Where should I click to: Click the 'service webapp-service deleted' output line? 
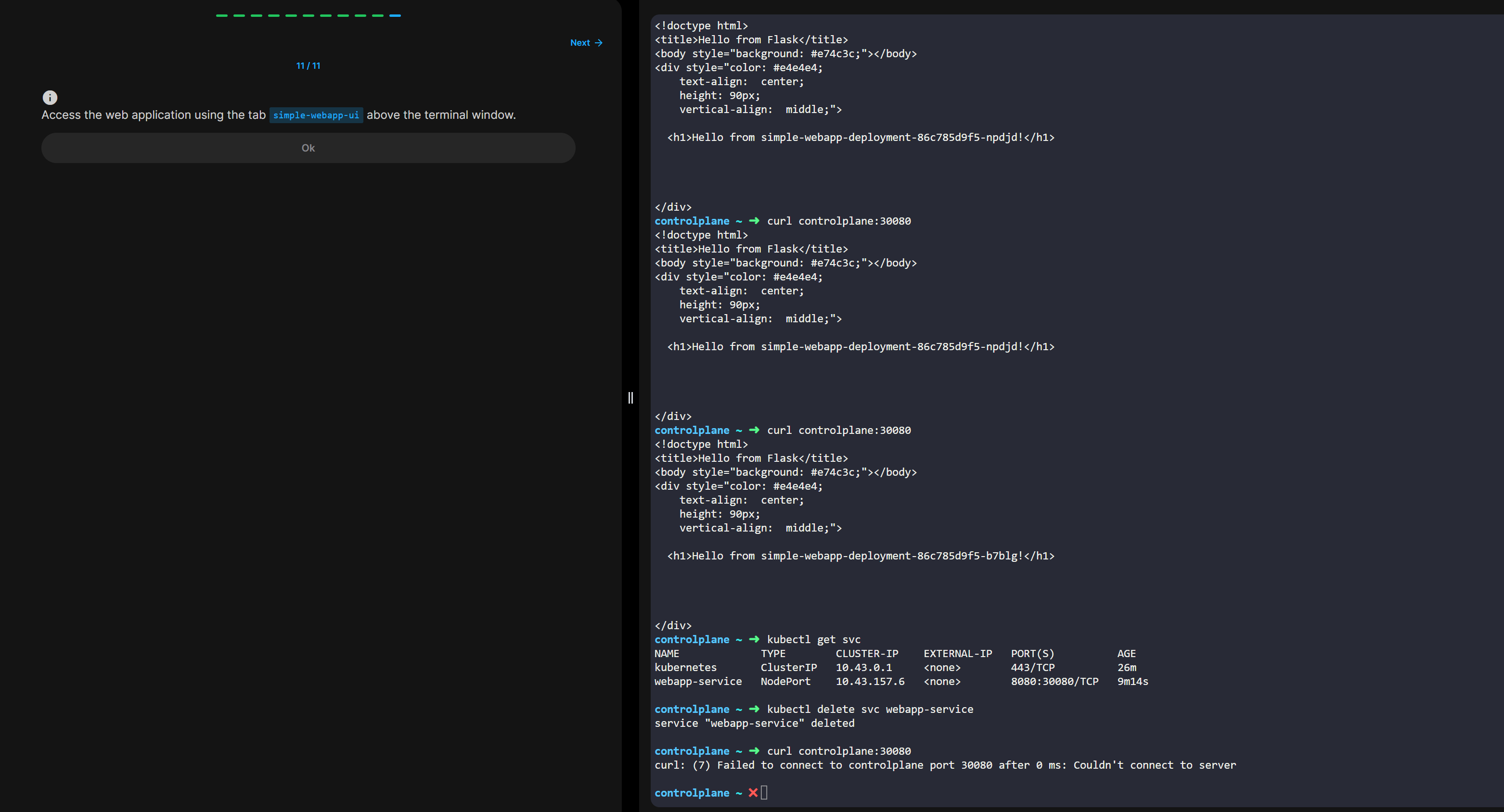[x=754, y=723]
